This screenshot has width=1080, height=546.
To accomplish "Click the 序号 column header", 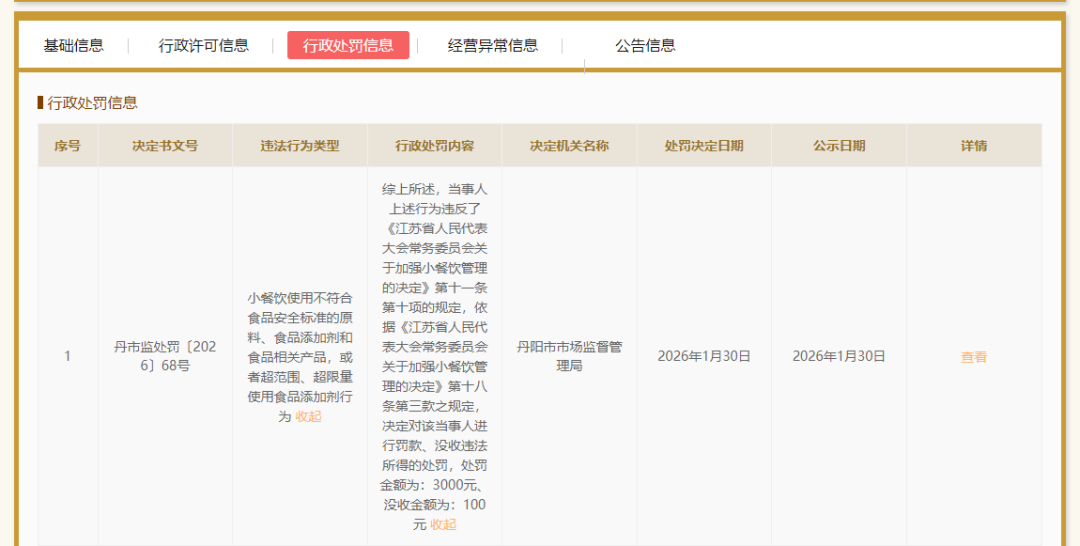I will click(x=67, y=146).
